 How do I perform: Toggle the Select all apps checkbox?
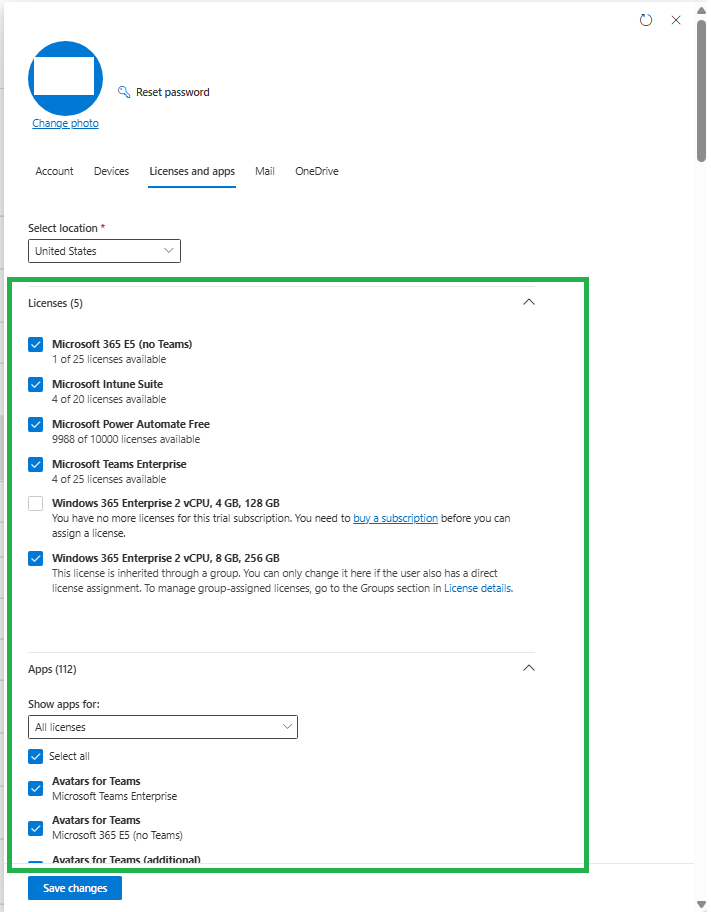pyautogui.click(x=35, y=756)
